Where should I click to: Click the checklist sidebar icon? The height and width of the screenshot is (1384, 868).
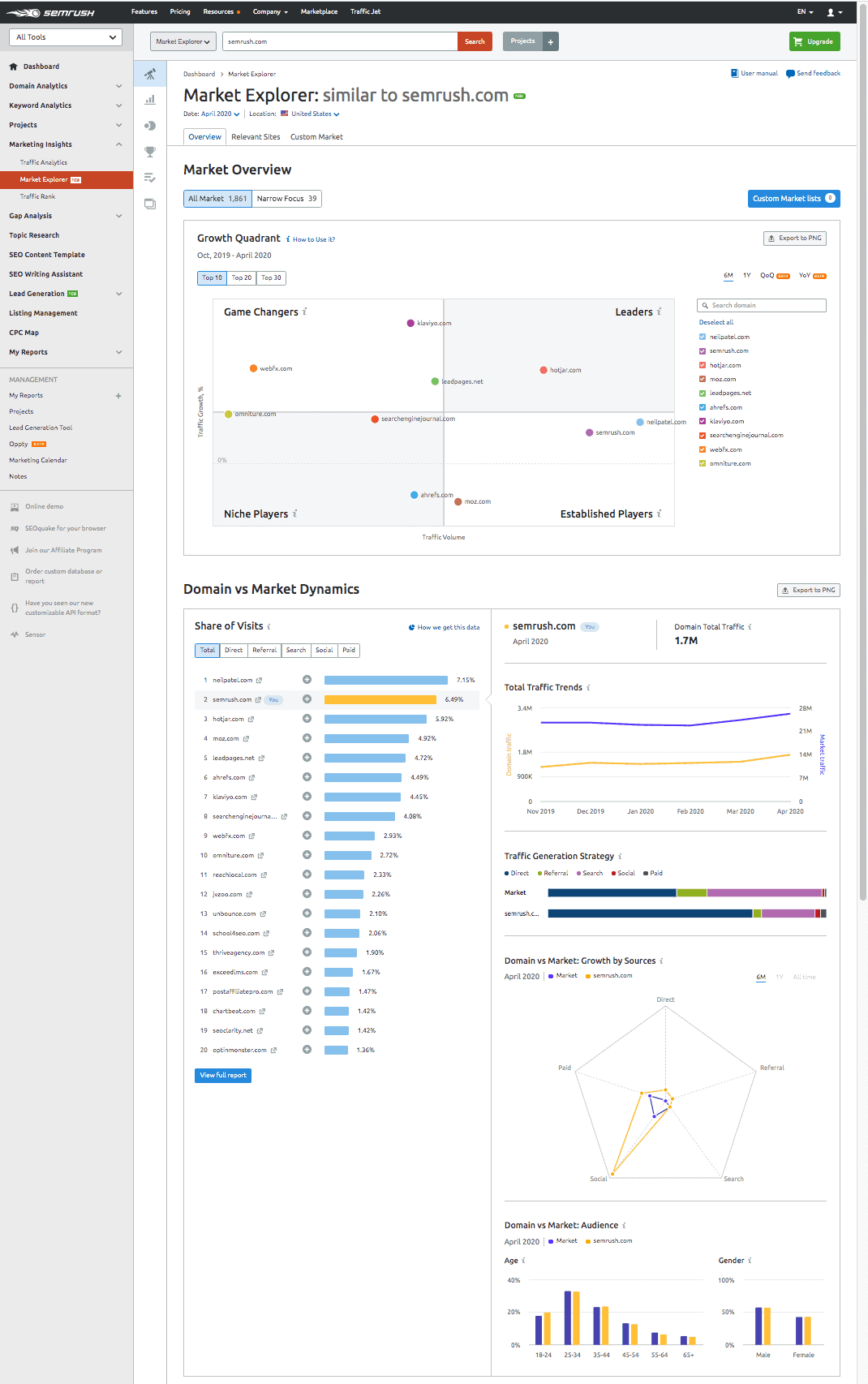tap(150, 178)
